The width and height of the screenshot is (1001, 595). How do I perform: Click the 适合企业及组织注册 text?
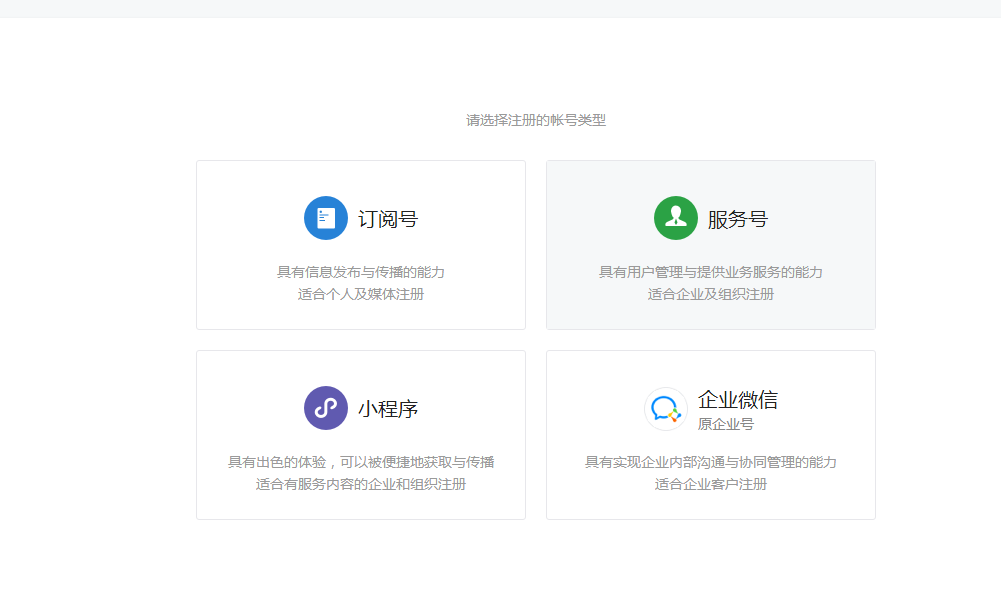coord(711,294)
